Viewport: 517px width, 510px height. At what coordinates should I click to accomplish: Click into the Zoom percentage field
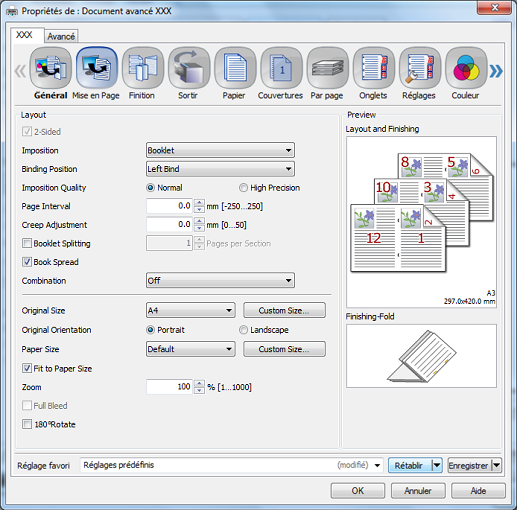169,387
